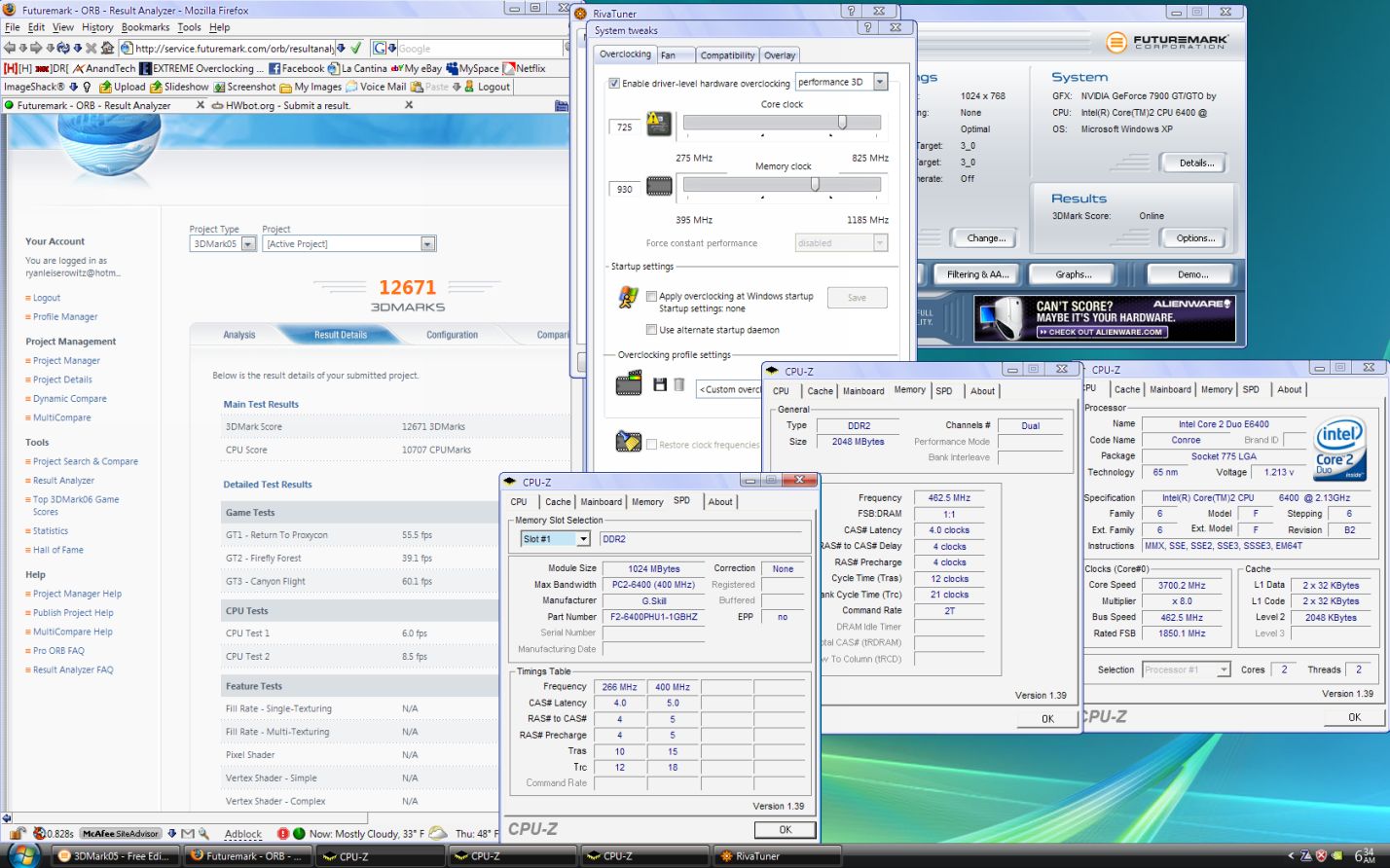
Task: Open the Hall of Fame link
Action: click(58, 550)
